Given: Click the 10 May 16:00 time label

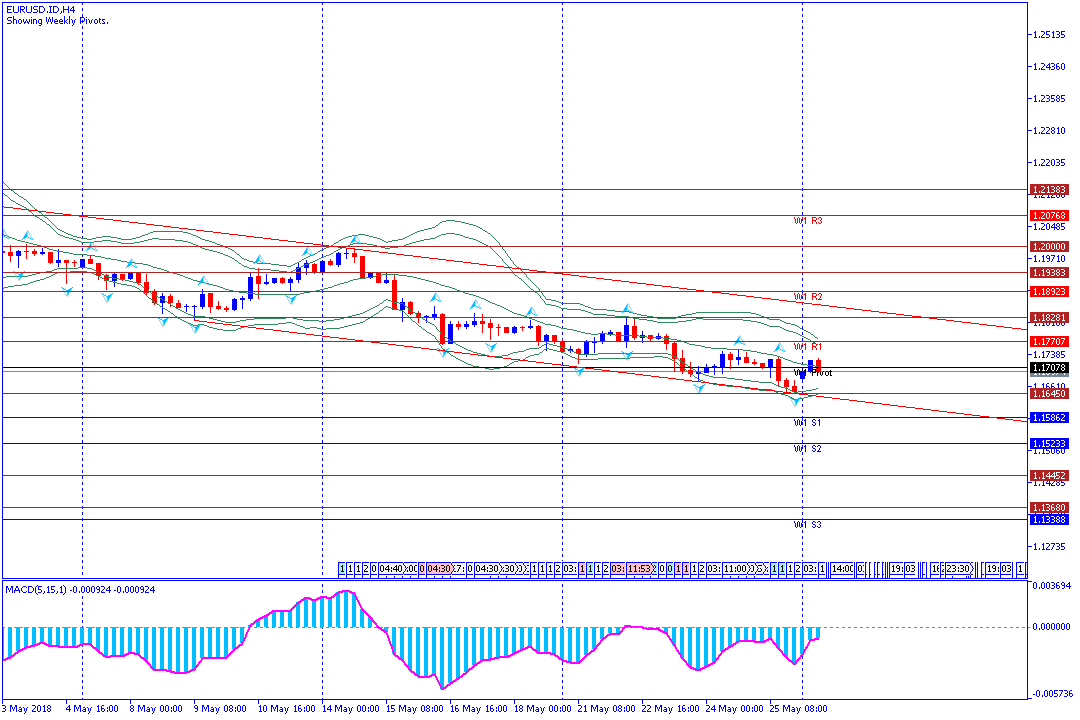Looking at the screenshot, I should click(287, 709).
